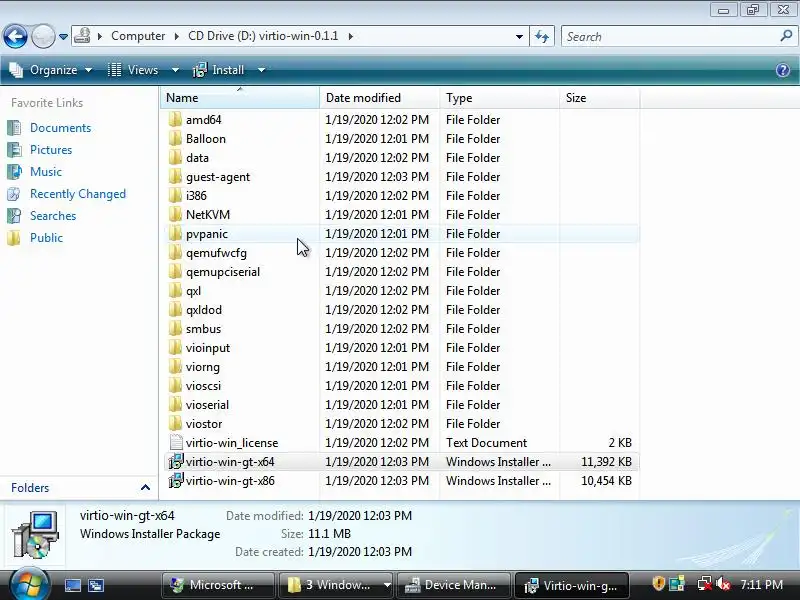
Task: Select the qemupciserial folder icon
Action: [x=175, y=271]
